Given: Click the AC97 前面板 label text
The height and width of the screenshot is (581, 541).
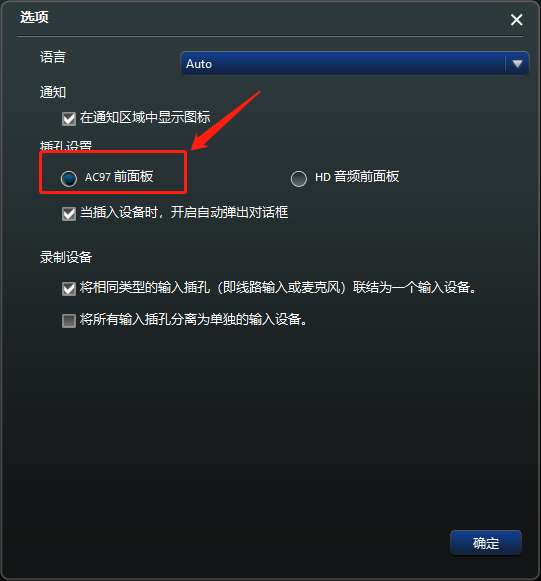Looking at the screenshot, I should 119,177.
